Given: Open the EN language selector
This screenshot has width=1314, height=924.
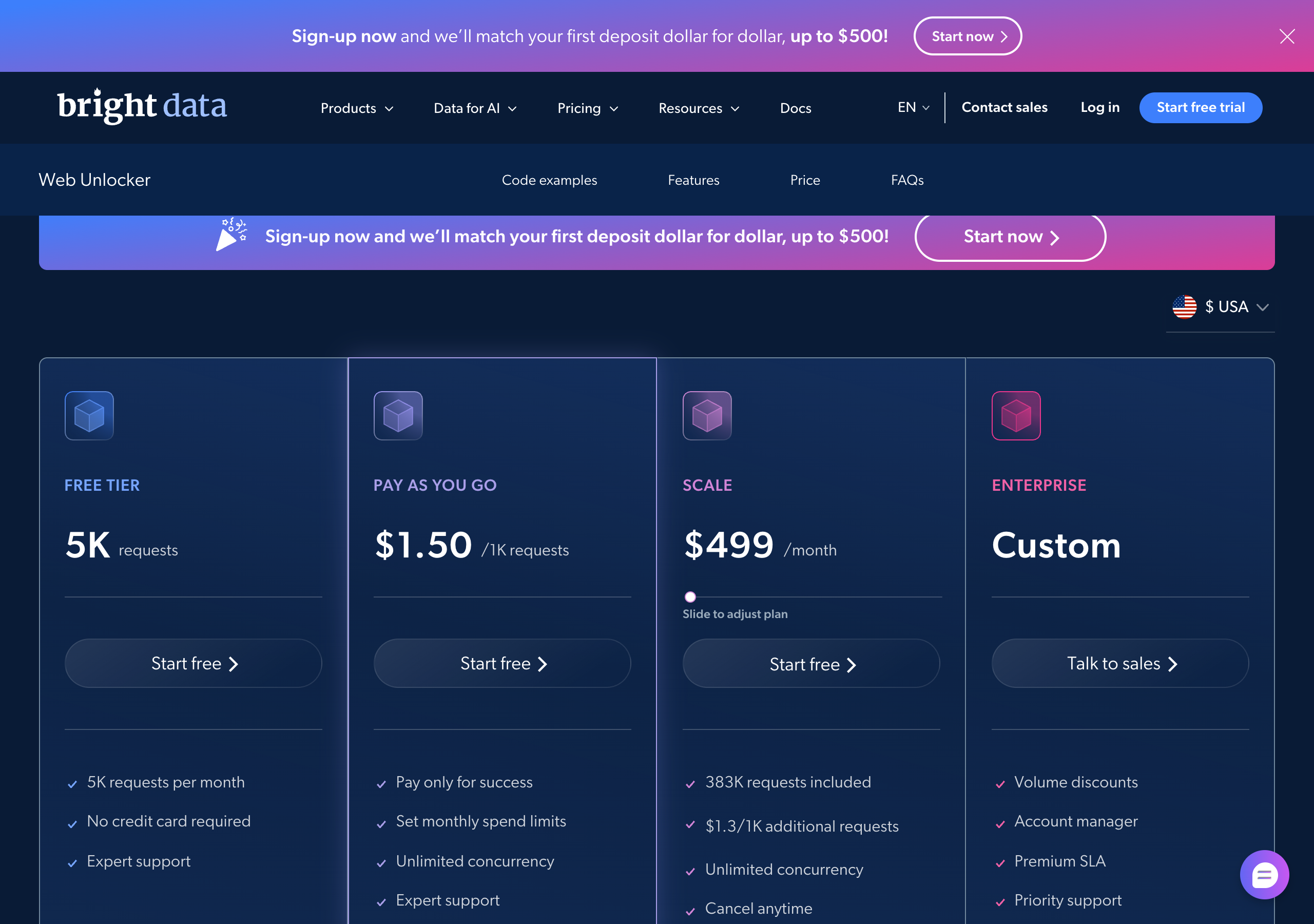Looking at the screenshot, I should coord(914,108).
